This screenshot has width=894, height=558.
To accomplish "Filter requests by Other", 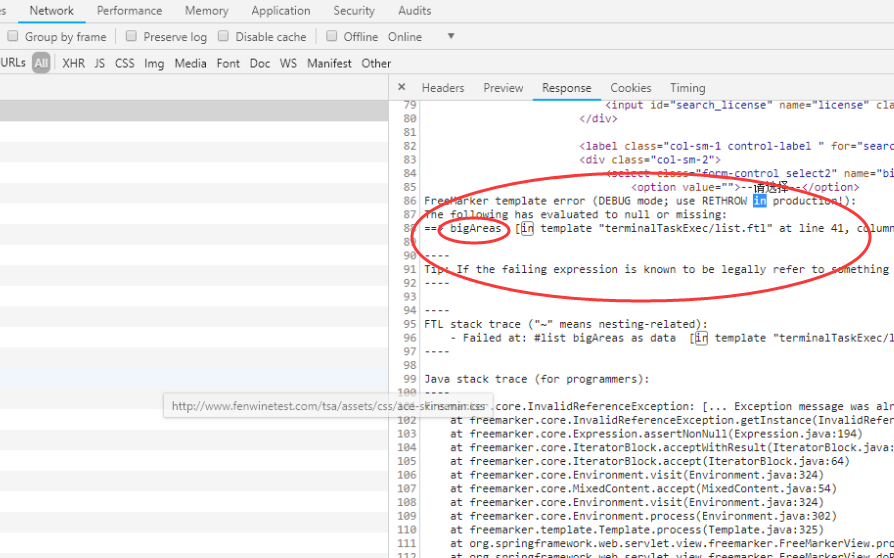I will coord(376,63).
